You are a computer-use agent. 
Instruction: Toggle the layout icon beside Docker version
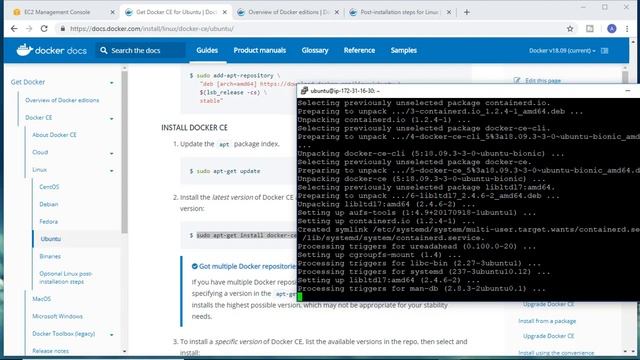tap(604, 51)
